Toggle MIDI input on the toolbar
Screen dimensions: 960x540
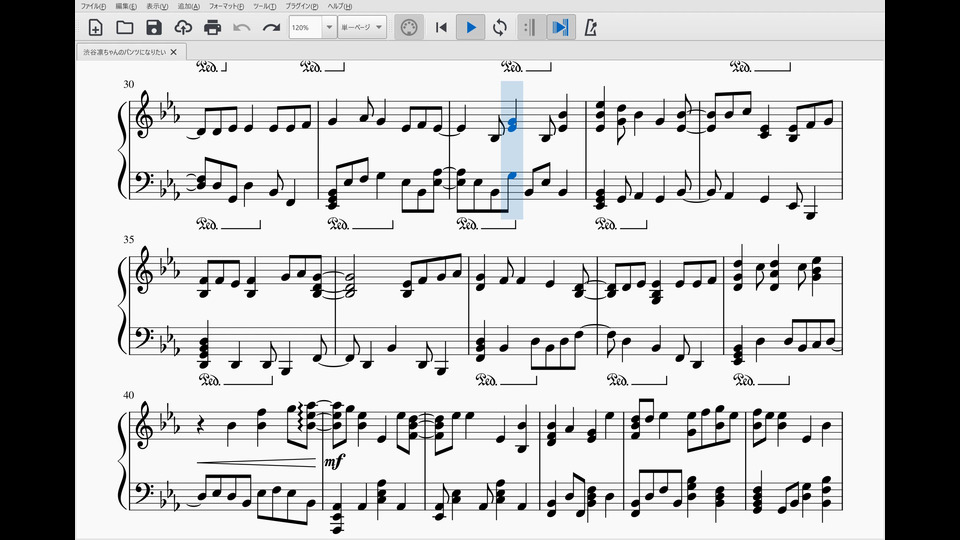(x=409, y=28)
